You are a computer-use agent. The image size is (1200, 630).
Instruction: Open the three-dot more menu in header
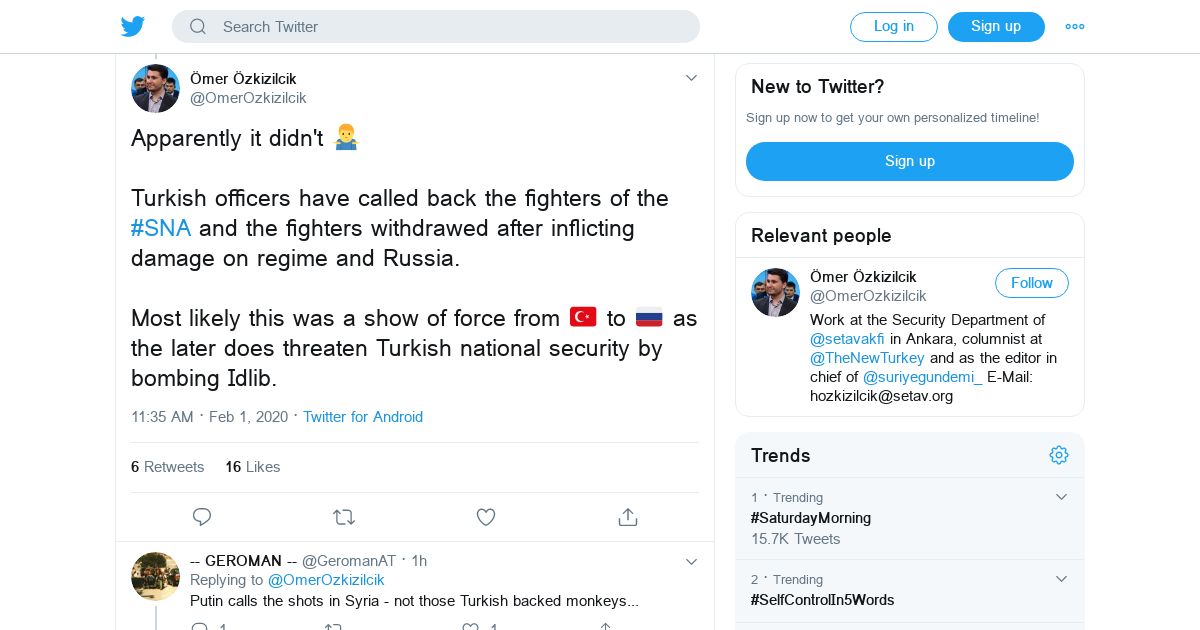1075,27
